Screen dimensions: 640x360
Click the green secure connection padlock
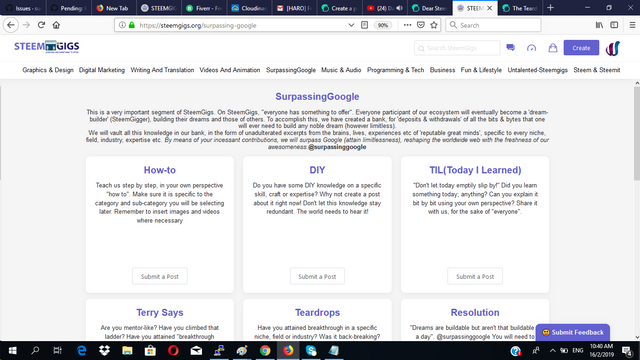tap(131, 25)
